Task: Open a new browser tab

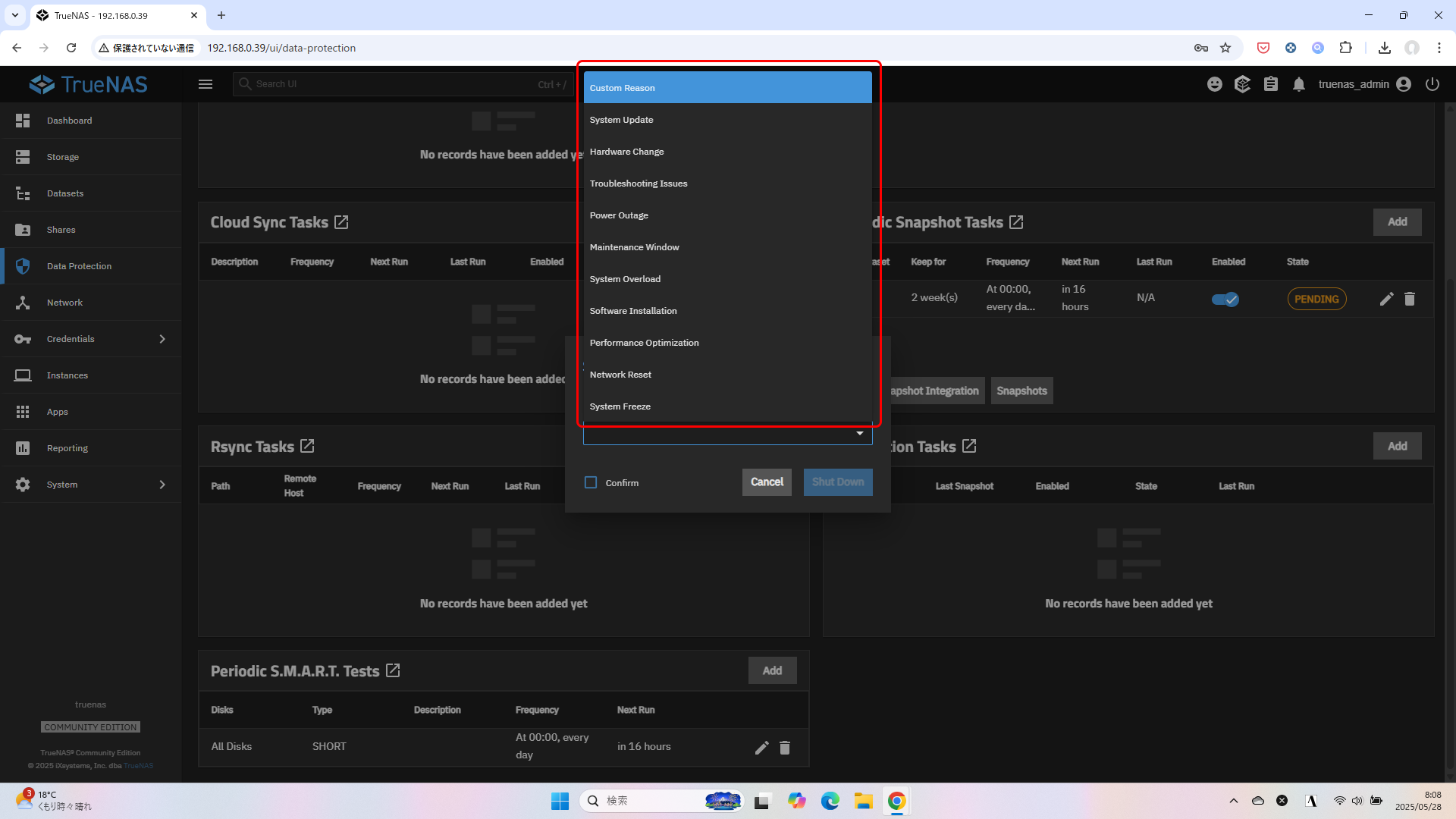Action: pos(221,15)
